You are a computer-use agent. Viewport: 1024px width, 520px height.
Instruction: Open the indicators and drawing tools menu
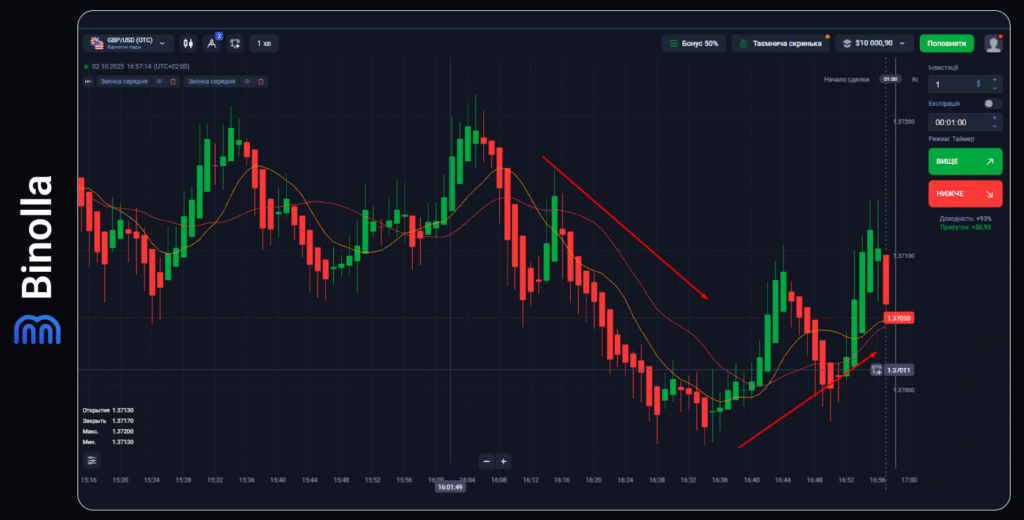click(x=212, y=43)
